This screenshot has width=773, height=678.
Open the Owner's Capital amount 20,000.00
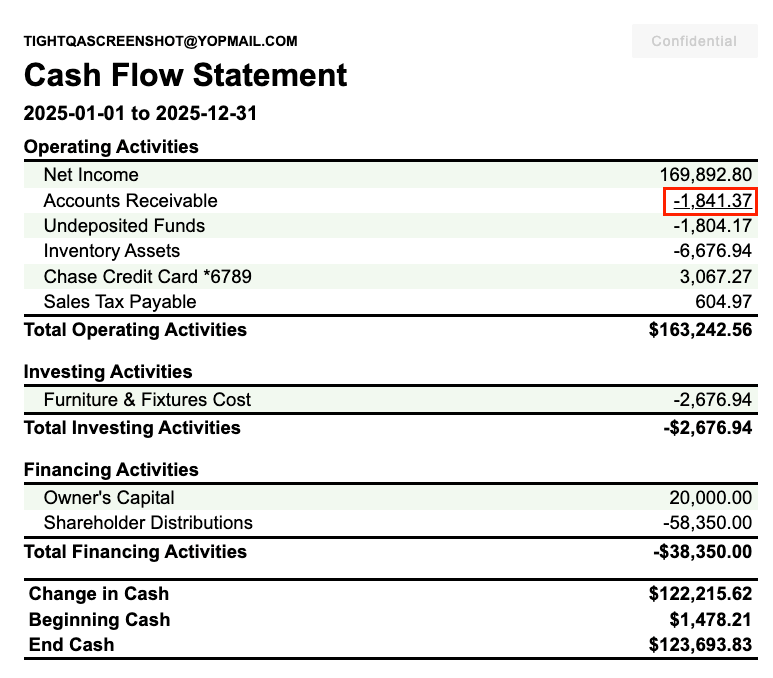pyautogui.click(x=710, y=498)
